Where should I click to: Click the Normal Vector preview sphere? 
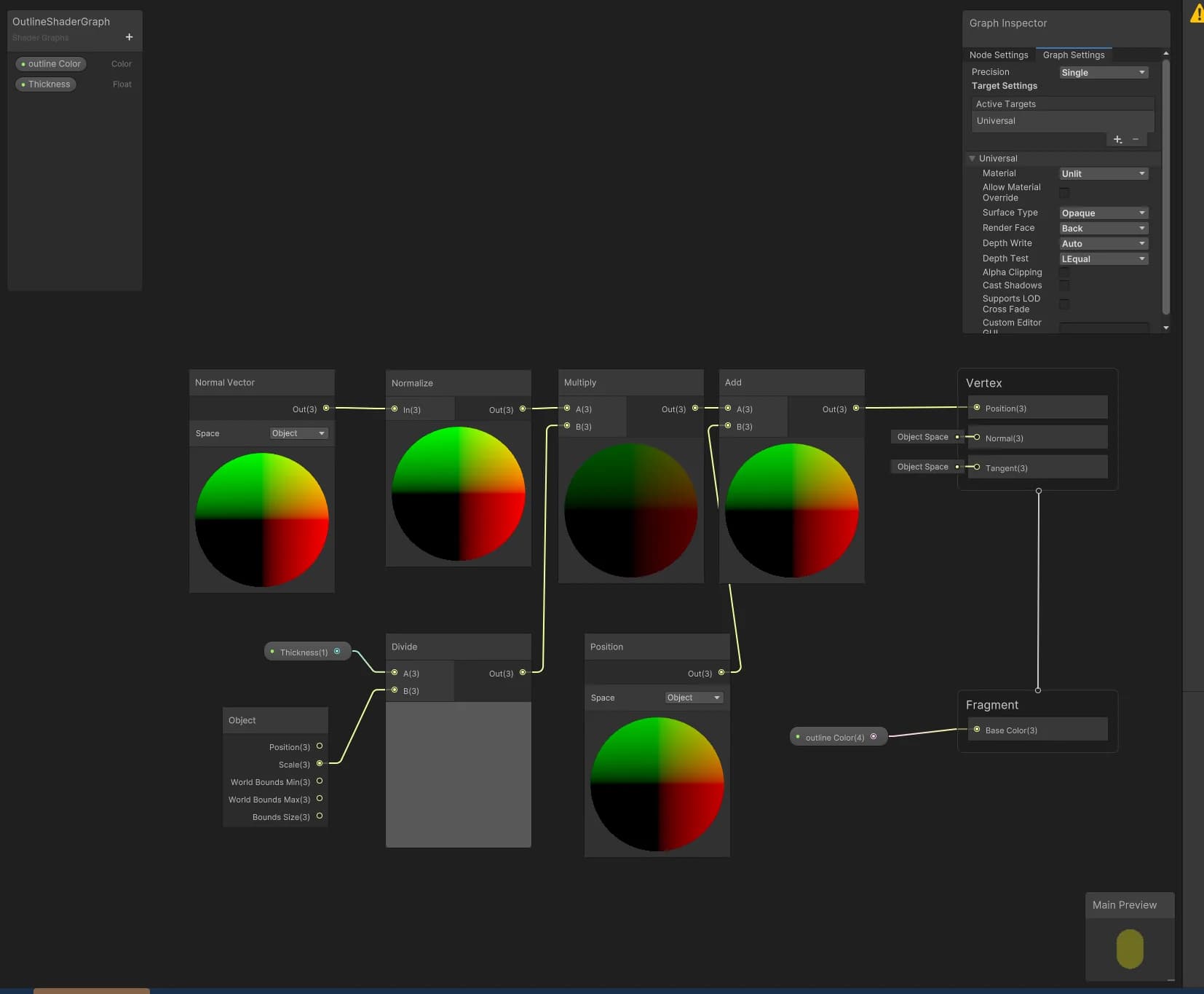(x=262, y=520)
